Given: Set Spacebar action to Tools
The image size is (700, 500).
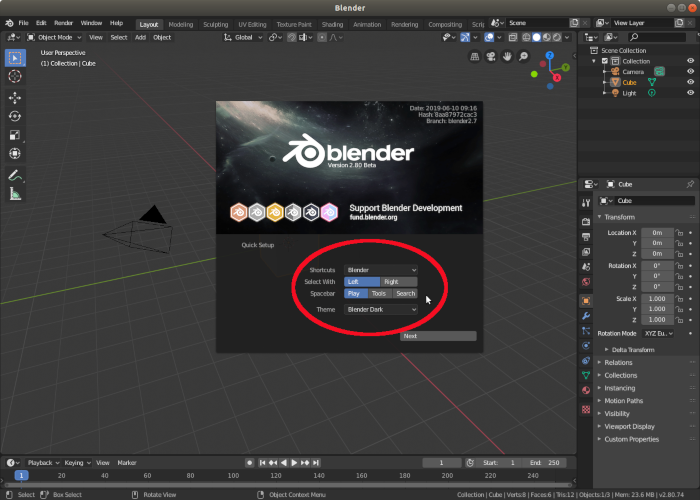Looking at the screenshot, I should coord(379,293).
